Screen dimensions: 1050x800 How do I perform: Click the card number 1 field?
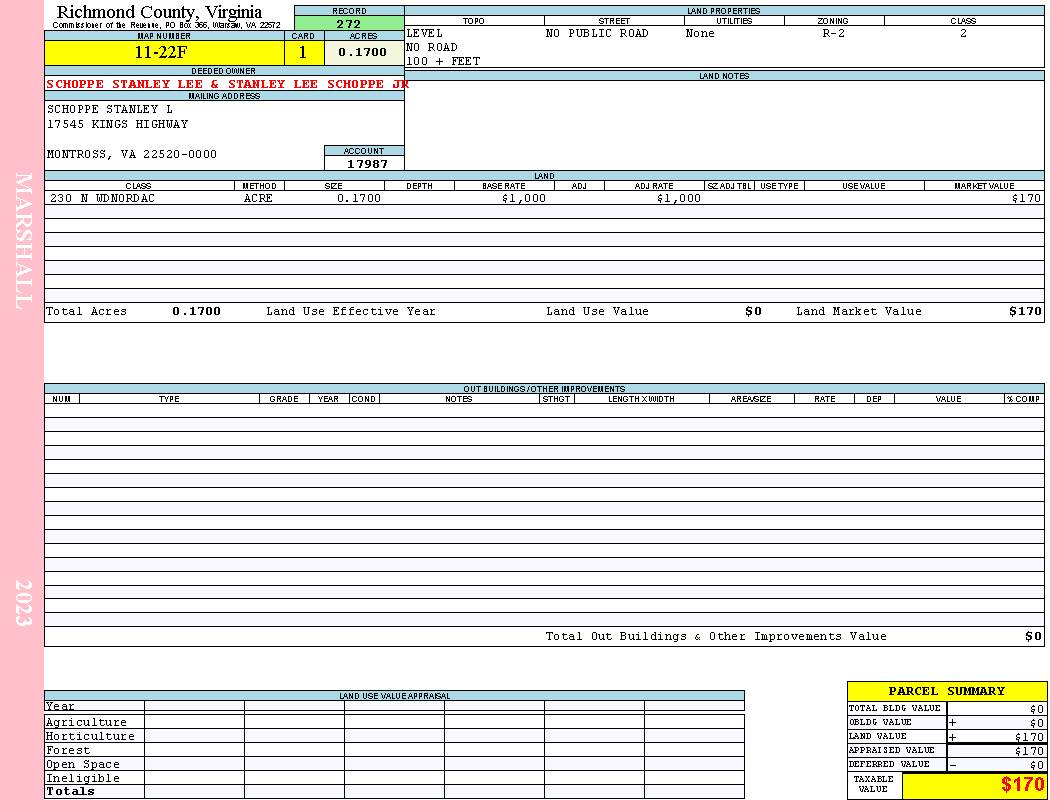tap(304, 52)
